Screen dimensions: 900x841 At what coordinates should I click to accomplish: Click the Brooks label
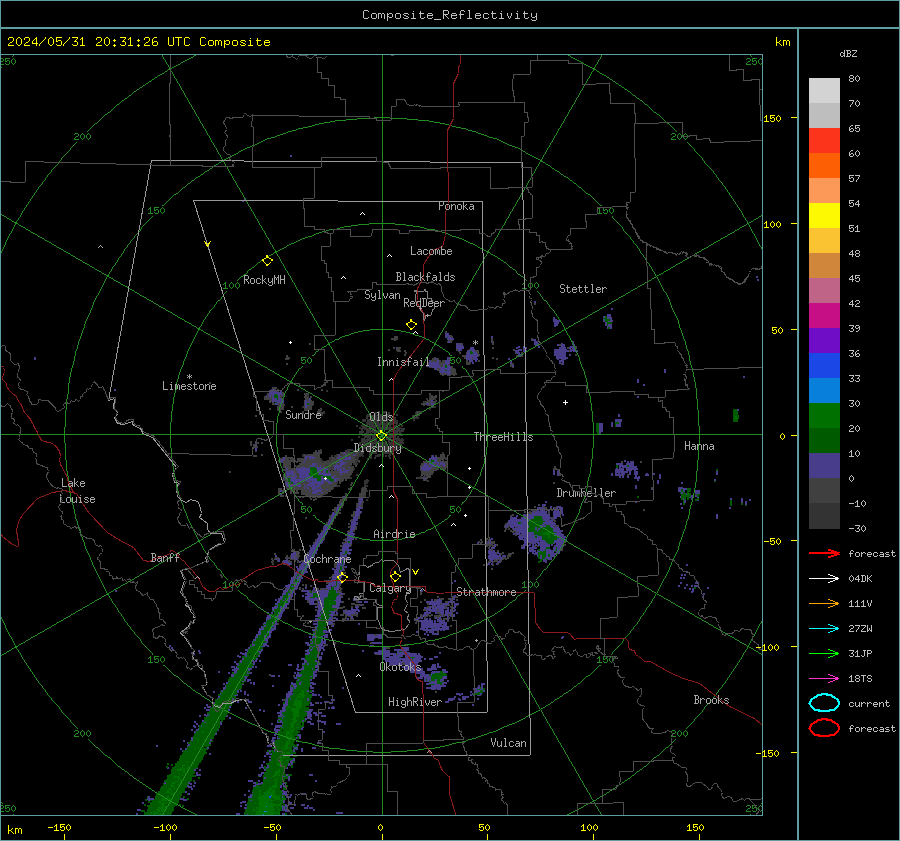tap(711, 700)
